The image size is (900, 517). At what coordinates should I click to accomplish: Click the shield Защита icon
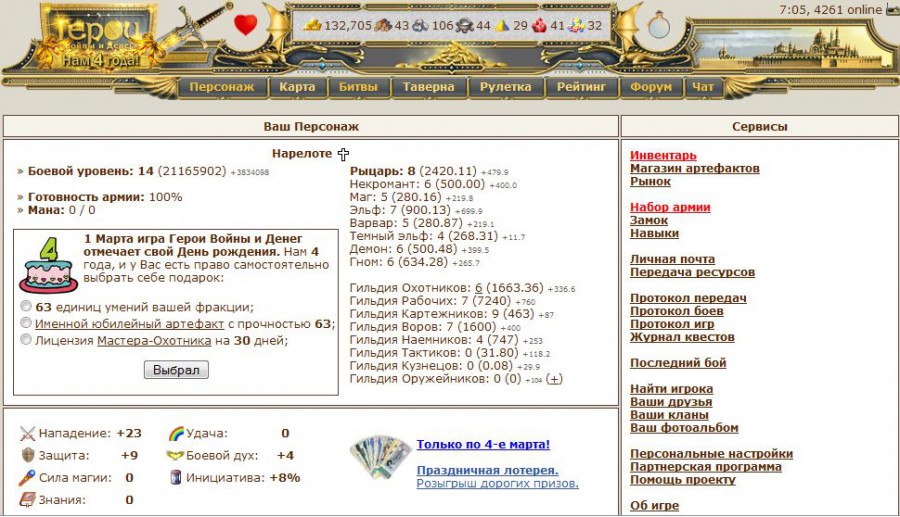[x=28, y=455]
